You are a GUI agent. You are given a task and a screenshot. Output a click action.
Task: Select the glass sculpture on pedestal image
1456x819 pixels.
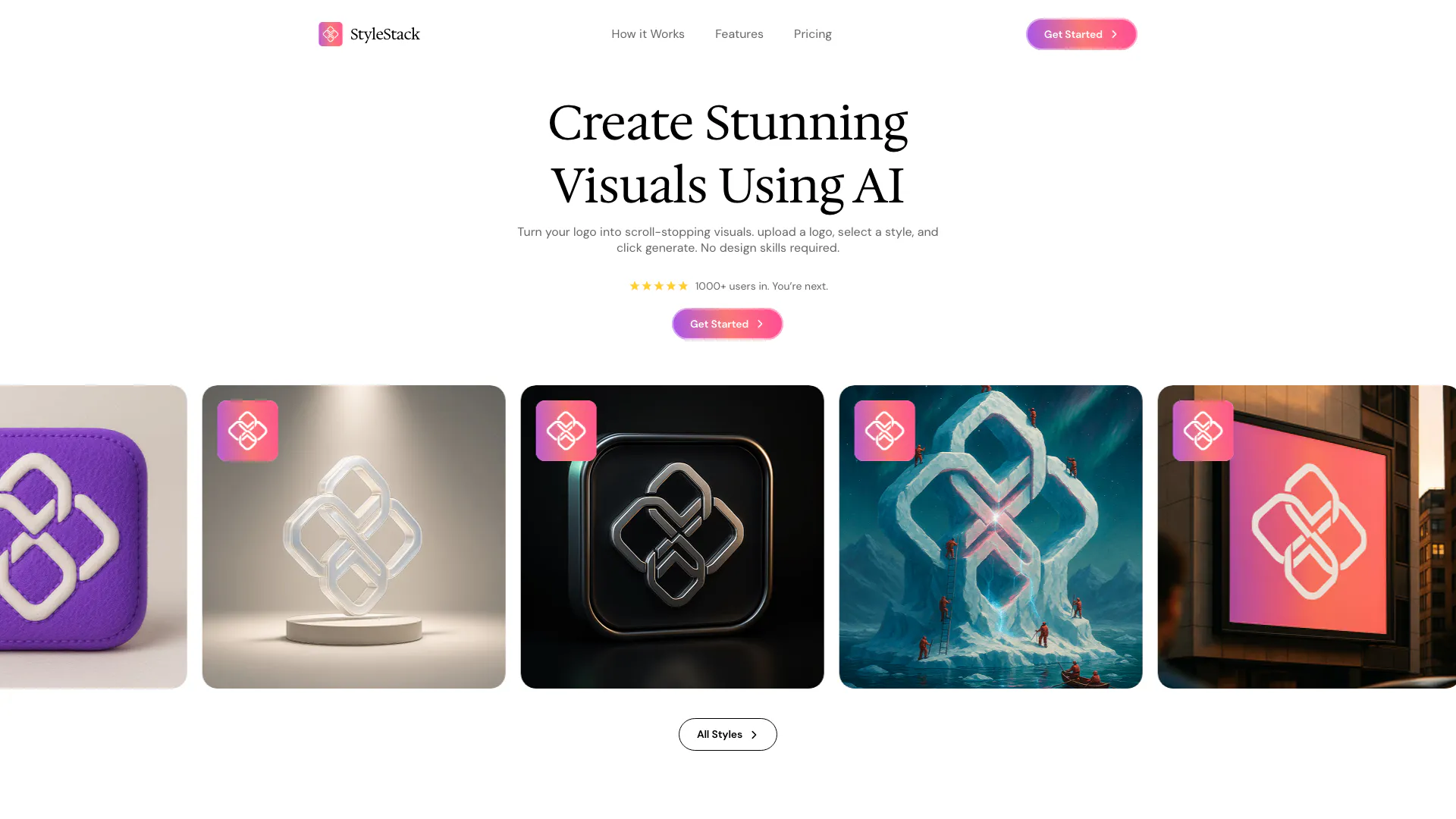354,537
